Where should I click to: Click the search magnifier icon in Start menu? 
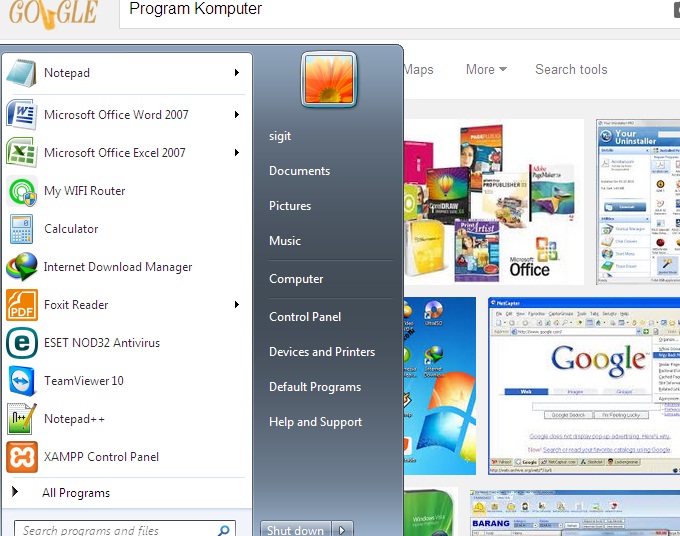coord(224,530)
